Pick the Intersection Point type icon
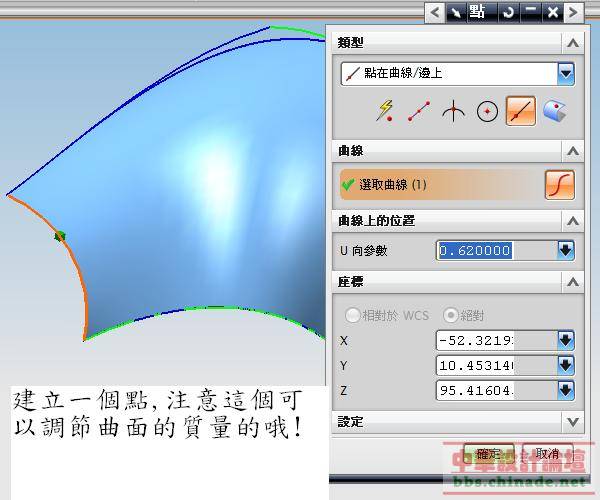Viewport: 600px width, 500px height. point(453,111)
